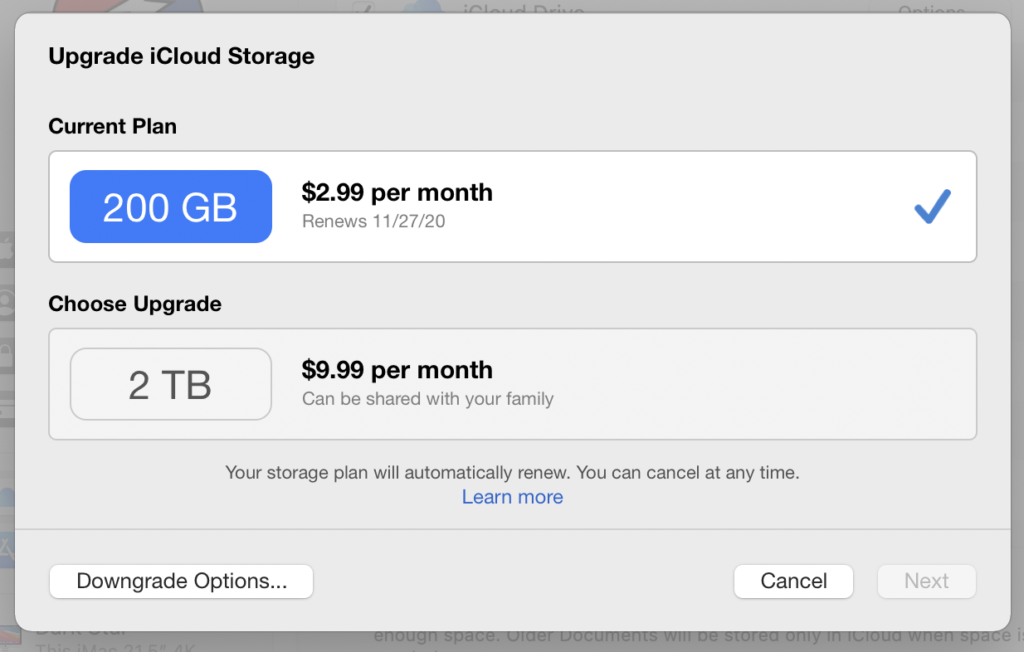The width and height of the screenshot is (1024, 652).
Task: Click the blue checkmark on the current plan
Action: [x=931, y=206]
